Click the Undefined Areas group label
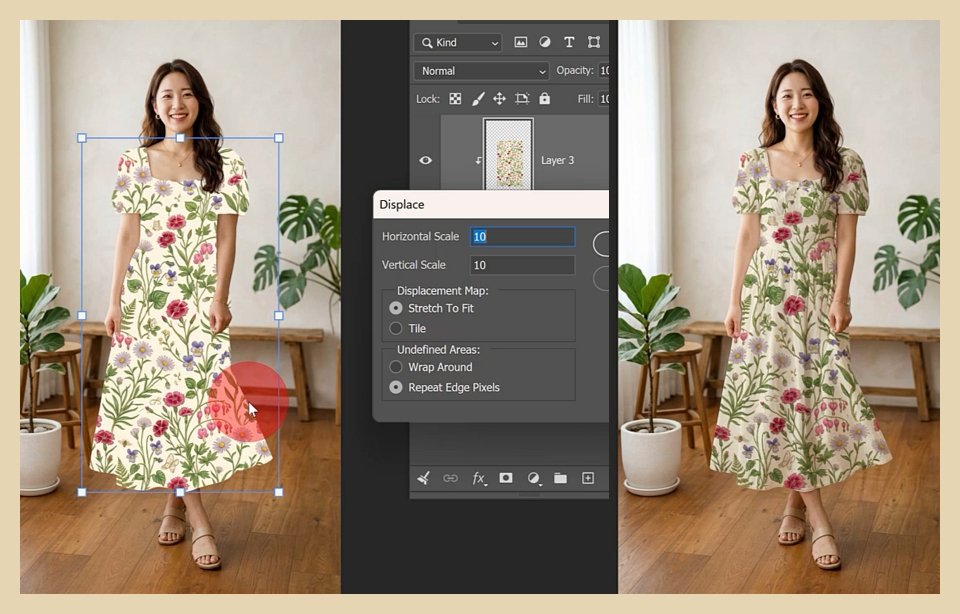This screenshot has width=960, height=614. pyautogui.click(x=438, y=350)
